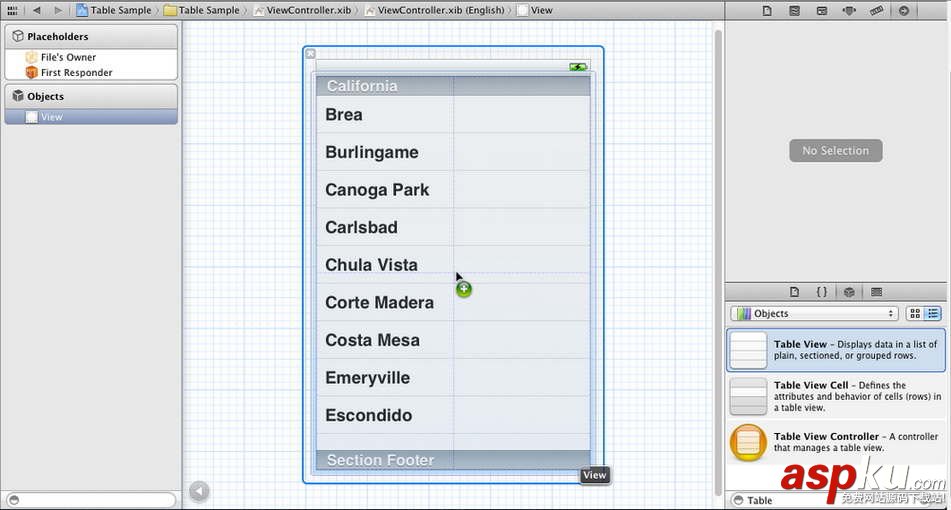Click the First Responder orange cube icon

pyautogui.click(x=31, y=72)
